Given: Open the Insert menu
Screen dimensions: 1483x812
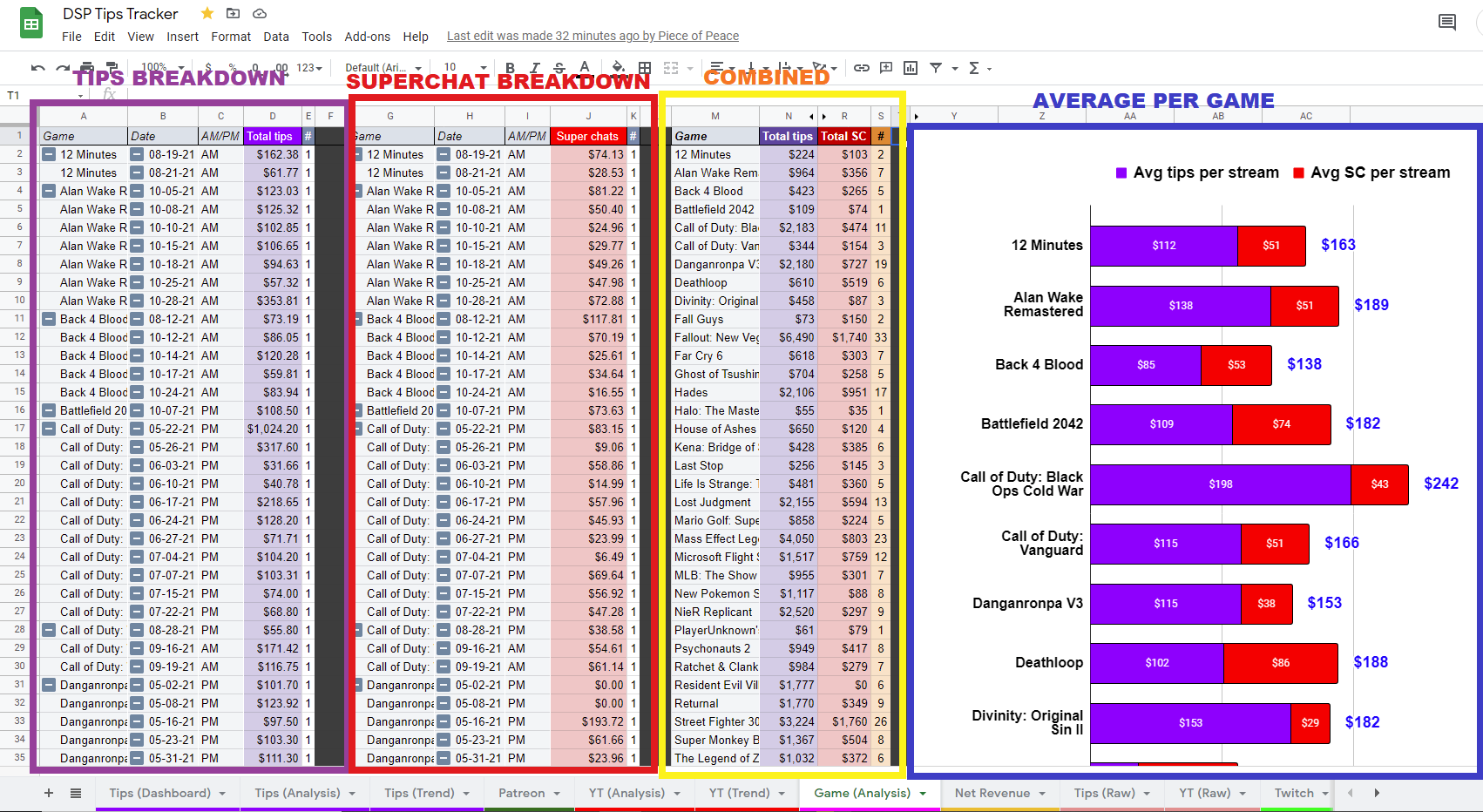Looking at the screenshot, I should [182, 37].
